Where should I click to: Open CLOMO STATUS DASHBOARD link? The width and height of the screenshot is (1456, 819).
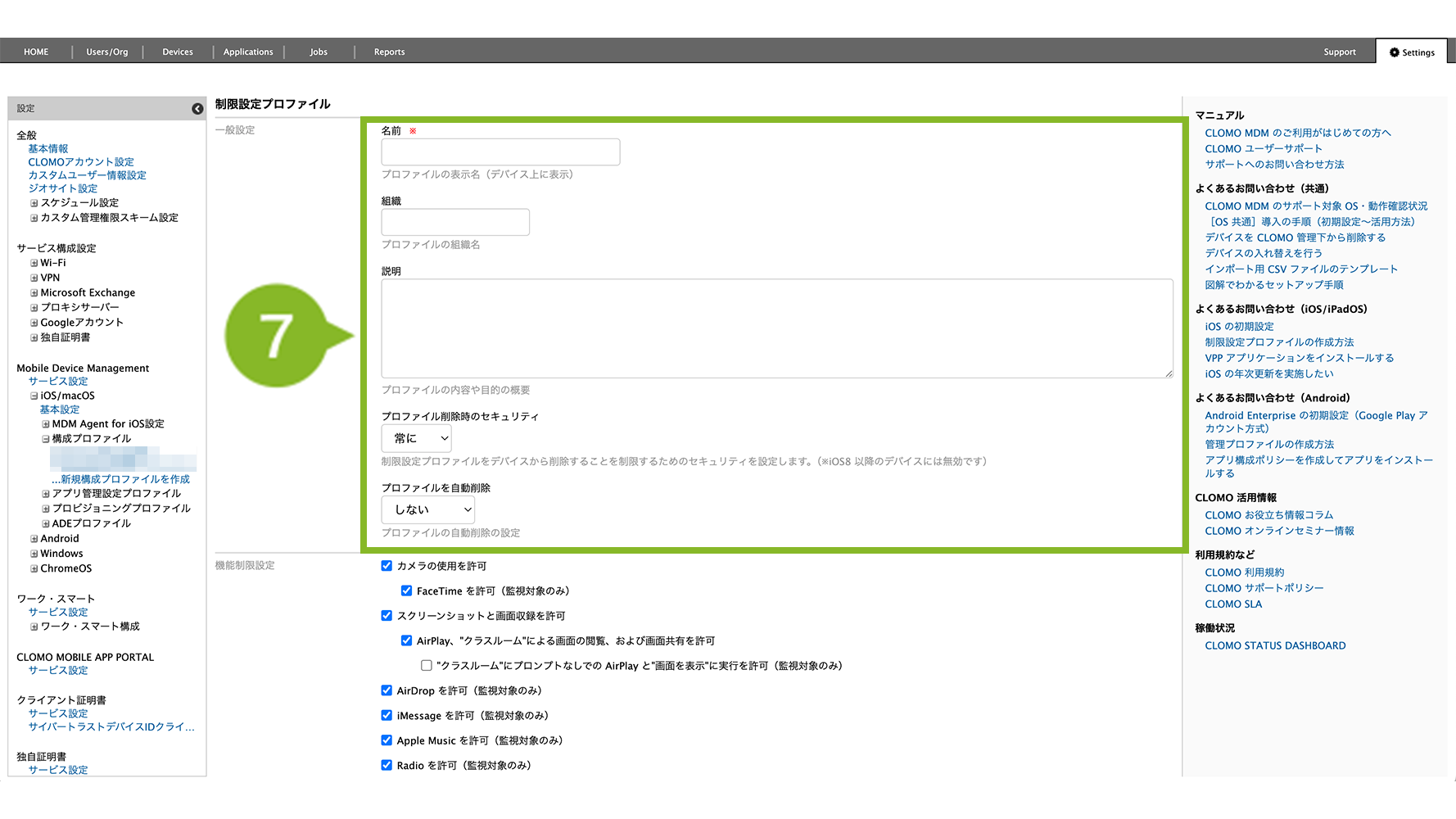1275,645
